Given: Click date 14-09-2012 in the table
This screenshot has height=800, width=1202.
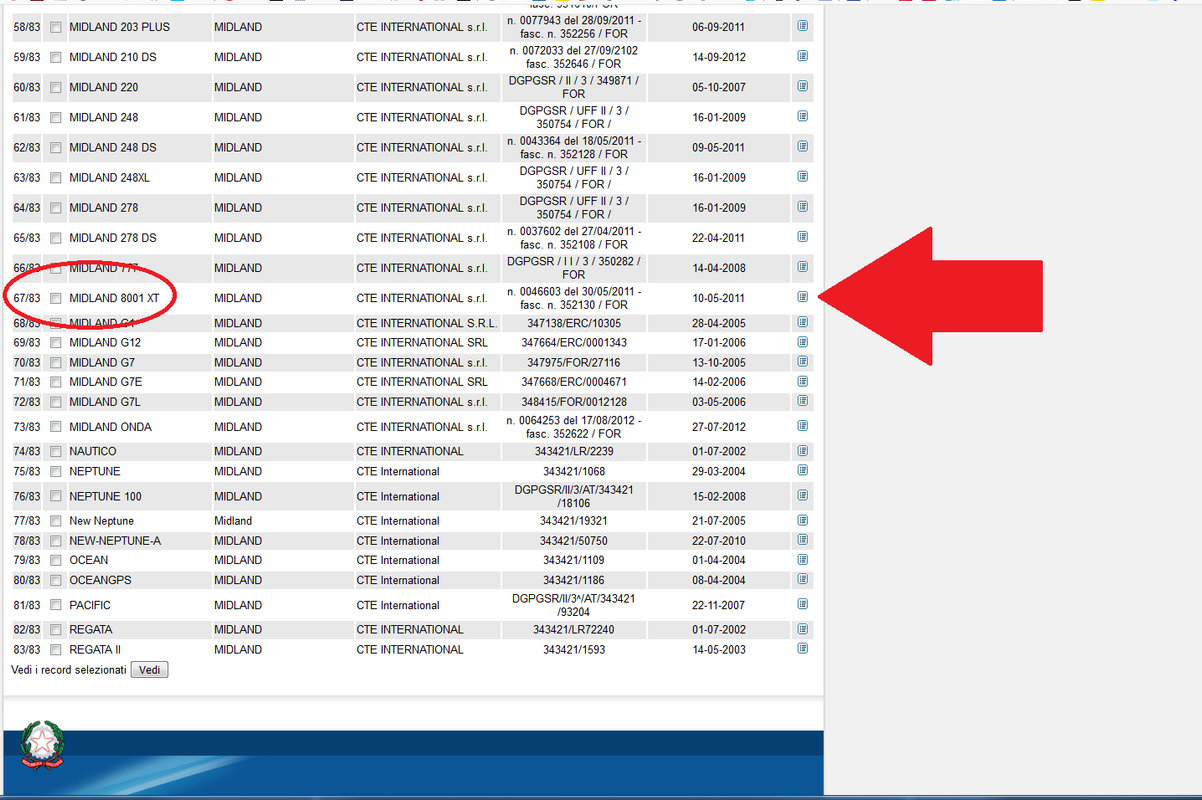Looking at the screenshot, I should pyautogui.click(x=718, y=57).
